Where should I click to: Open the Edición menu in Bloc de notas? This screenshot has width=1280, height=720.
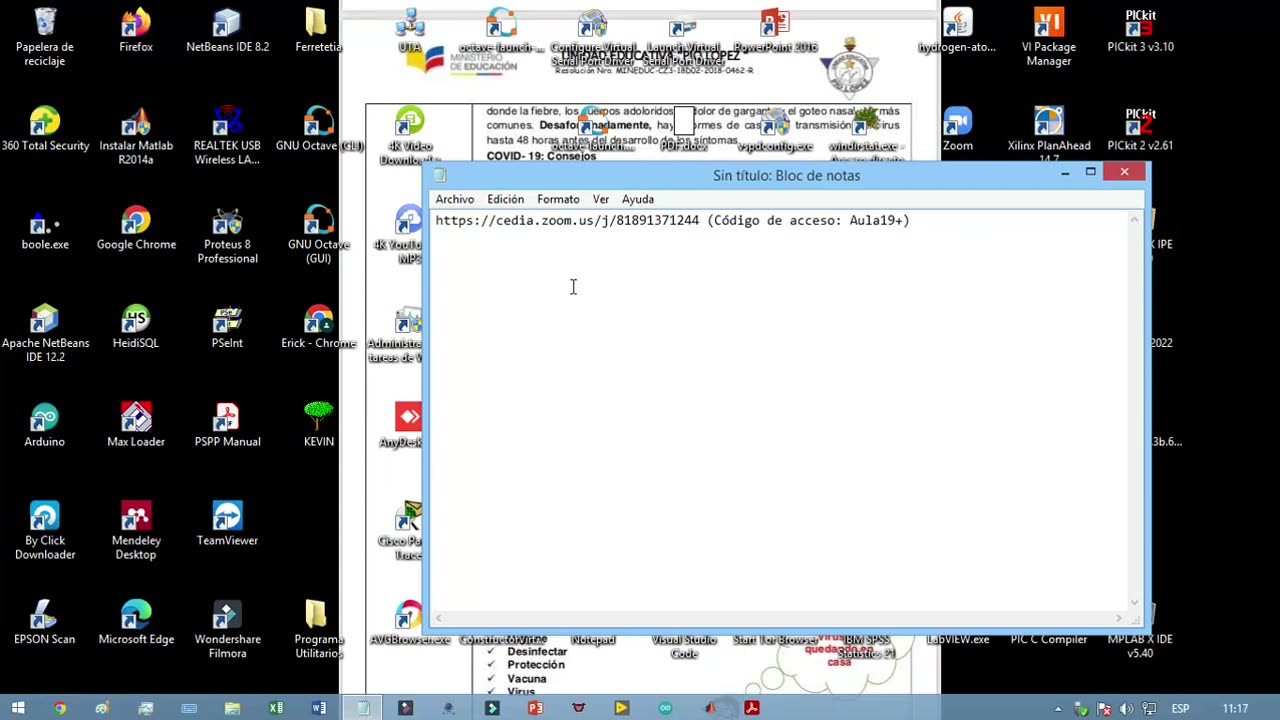[505, 199]
